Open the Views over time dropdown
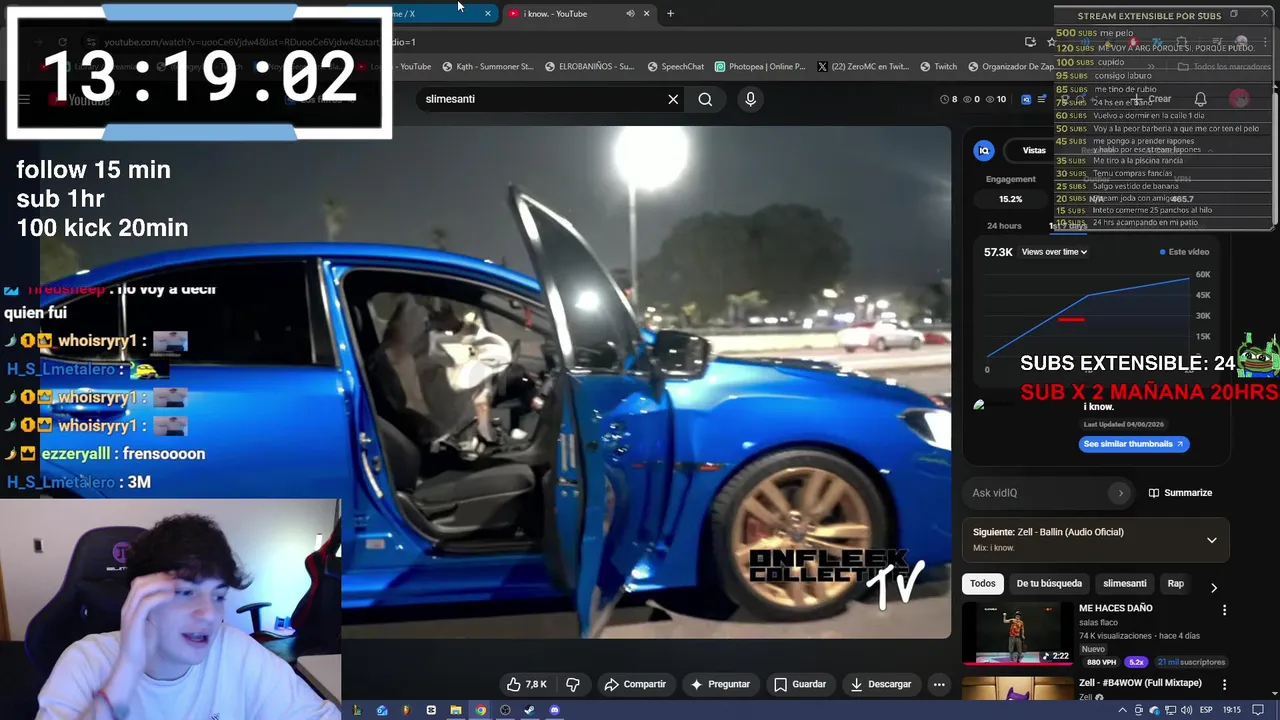Viewport: 1280px width, 720px height. (1054, 252)
